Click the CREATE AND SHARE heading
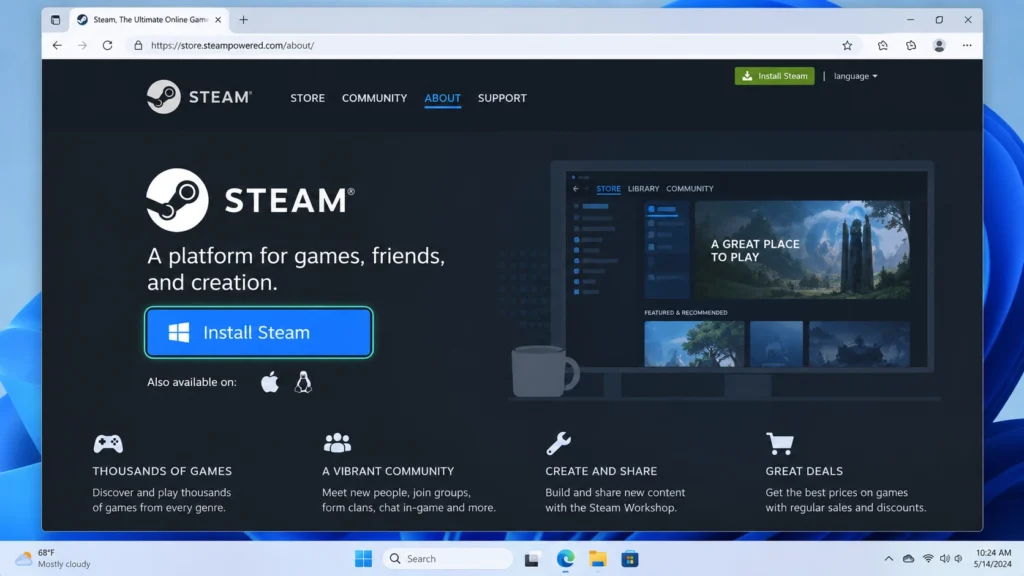 (x=601, y=471)
